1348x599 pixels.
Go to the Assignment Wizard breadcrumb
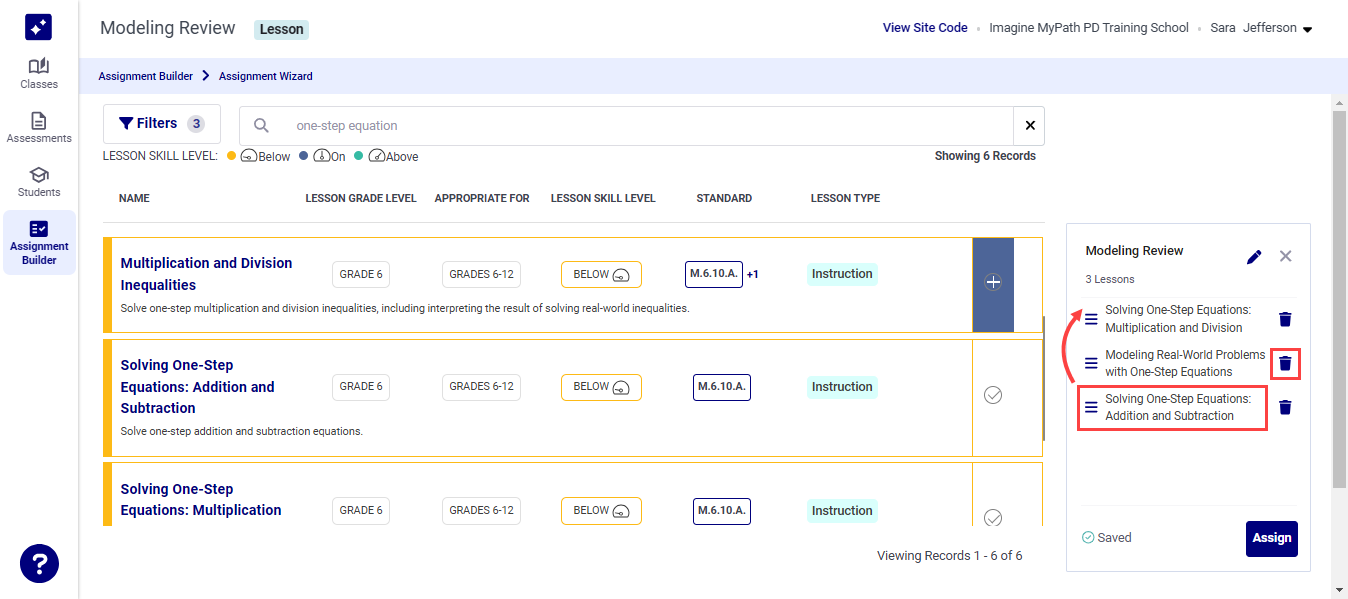pyautogui.click(x=266, y=76)
